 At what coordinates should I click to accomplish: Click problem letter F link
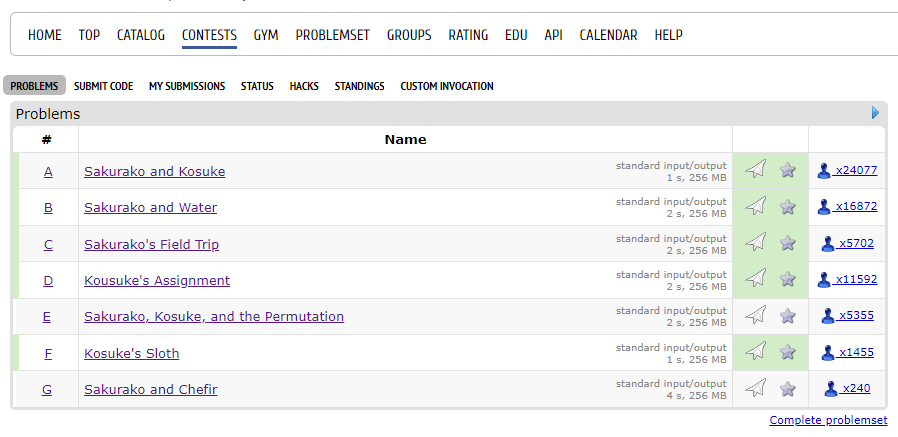click(x=48, y=353)
